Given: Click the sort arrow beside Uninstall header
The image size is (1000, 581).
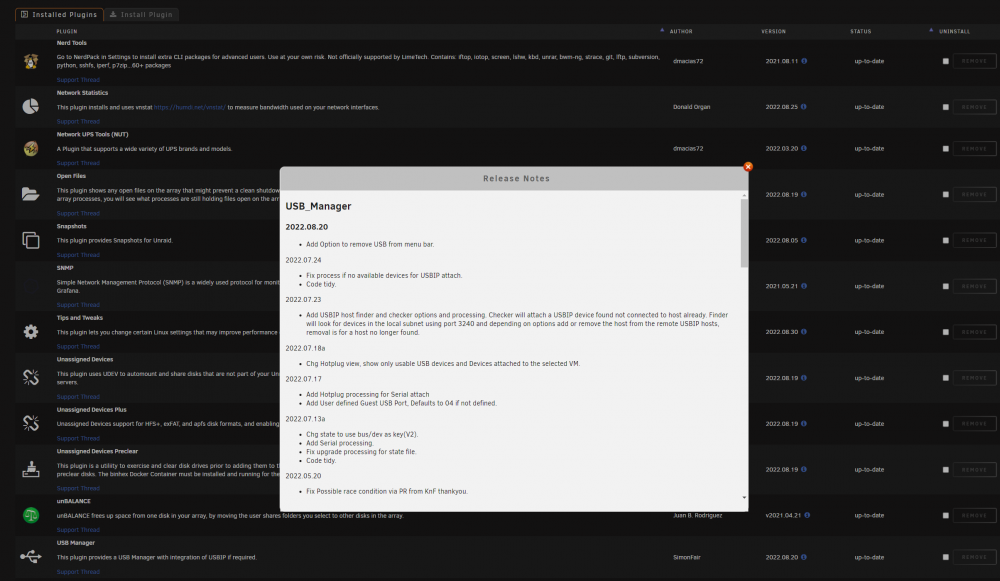Looking at the screenshot, I should click(931, 30).
